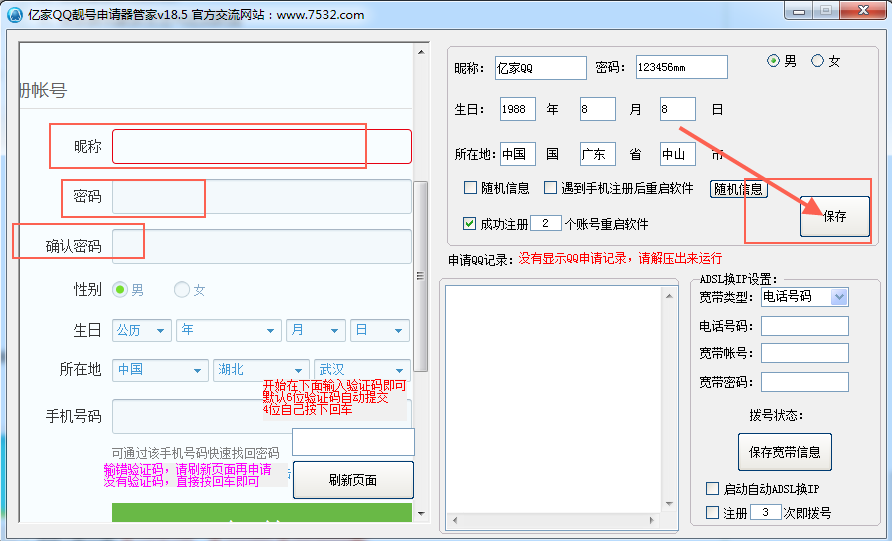Click the 昵称 nickname input in web form

pos(261,147)
